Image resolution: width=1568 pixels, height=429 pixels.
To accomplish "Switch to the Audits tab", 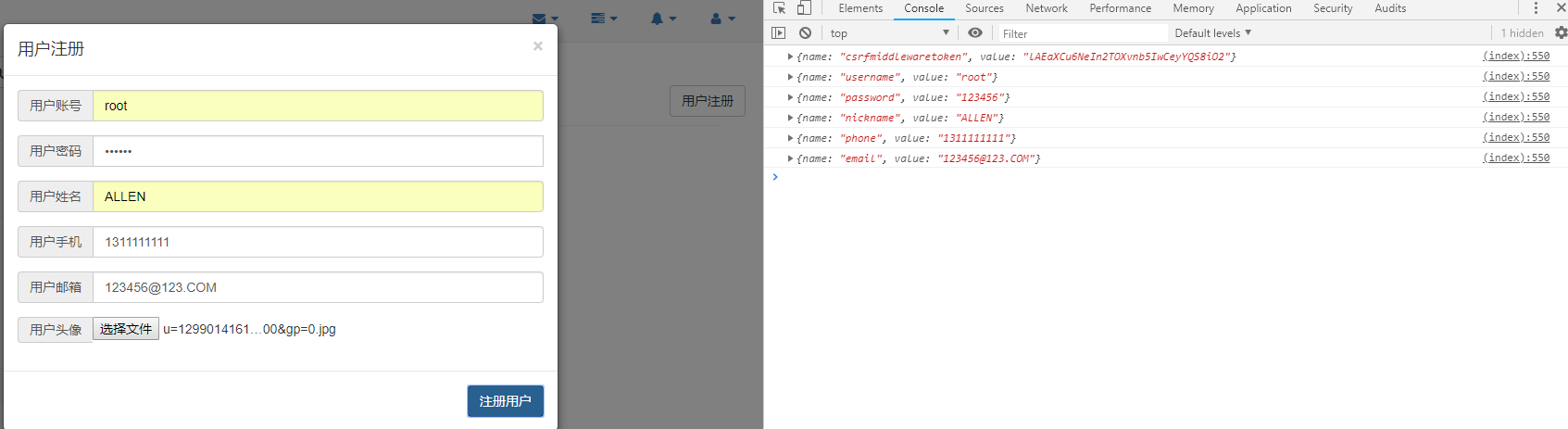I will 1390,8.
